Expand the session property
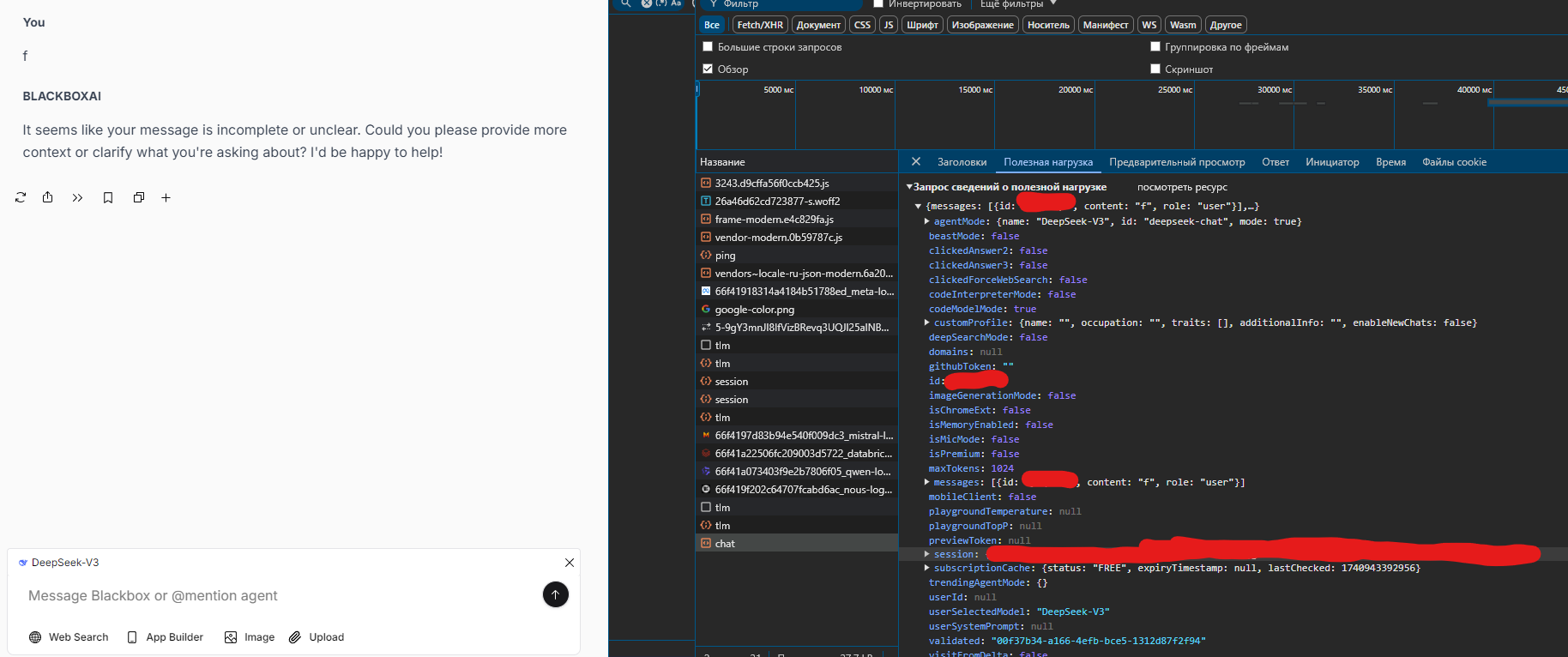This screenshot has width=1568, height=657. (x=927, y=554)
